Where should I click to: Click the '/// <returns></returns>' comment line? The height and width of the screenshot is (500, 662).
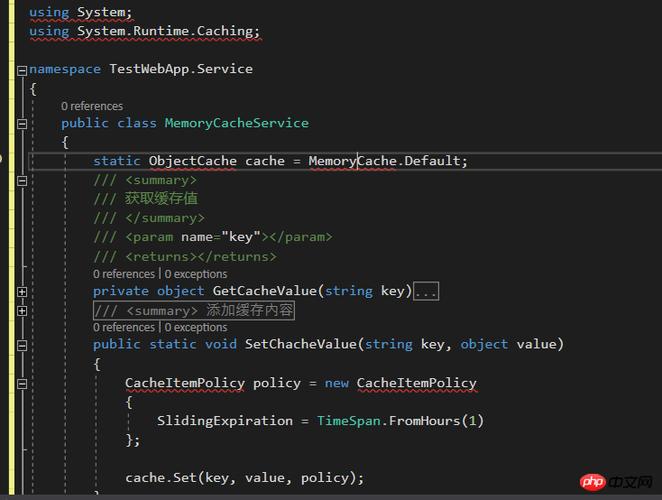185,256
